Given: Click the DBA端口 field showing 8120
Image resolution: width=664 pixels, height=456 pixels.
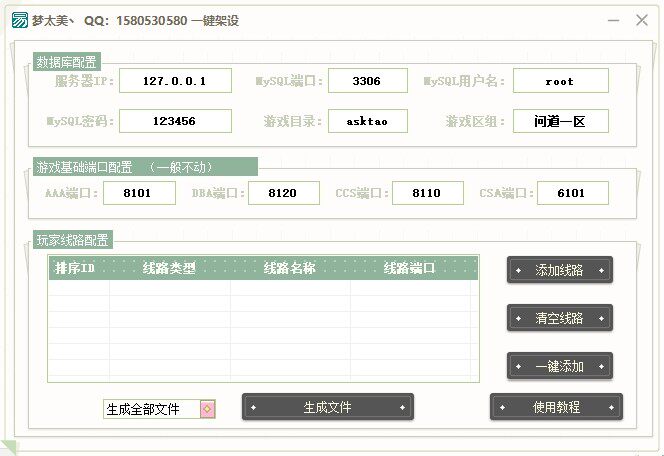Looking at the screenshot, I should (284, 193).
